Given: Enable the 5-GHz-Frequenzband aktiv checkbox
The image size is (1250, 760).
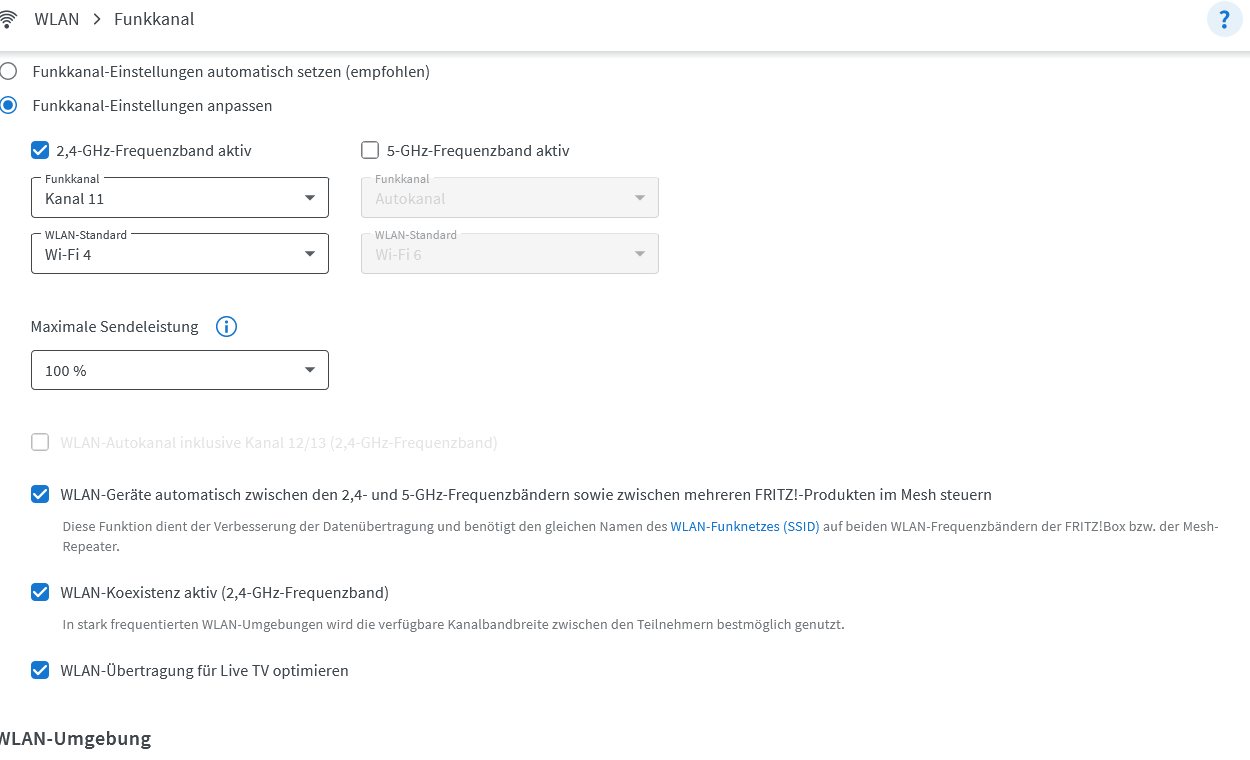Looking at the screenshot, I should tap(370, 151).
